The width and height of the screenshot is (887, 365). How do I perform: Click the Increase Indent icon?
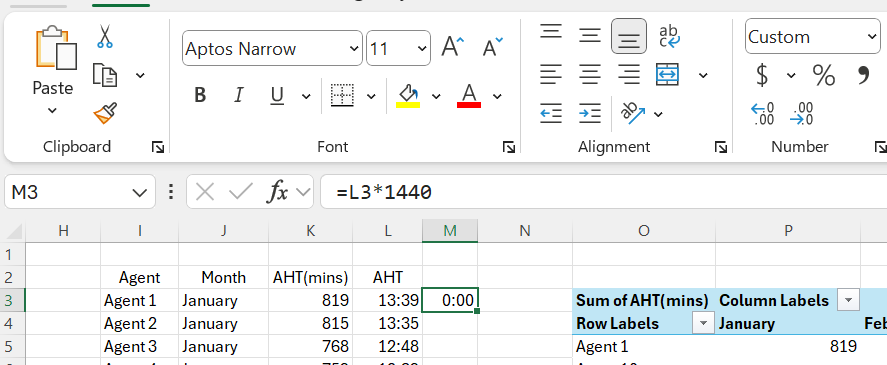pos(589,113)
